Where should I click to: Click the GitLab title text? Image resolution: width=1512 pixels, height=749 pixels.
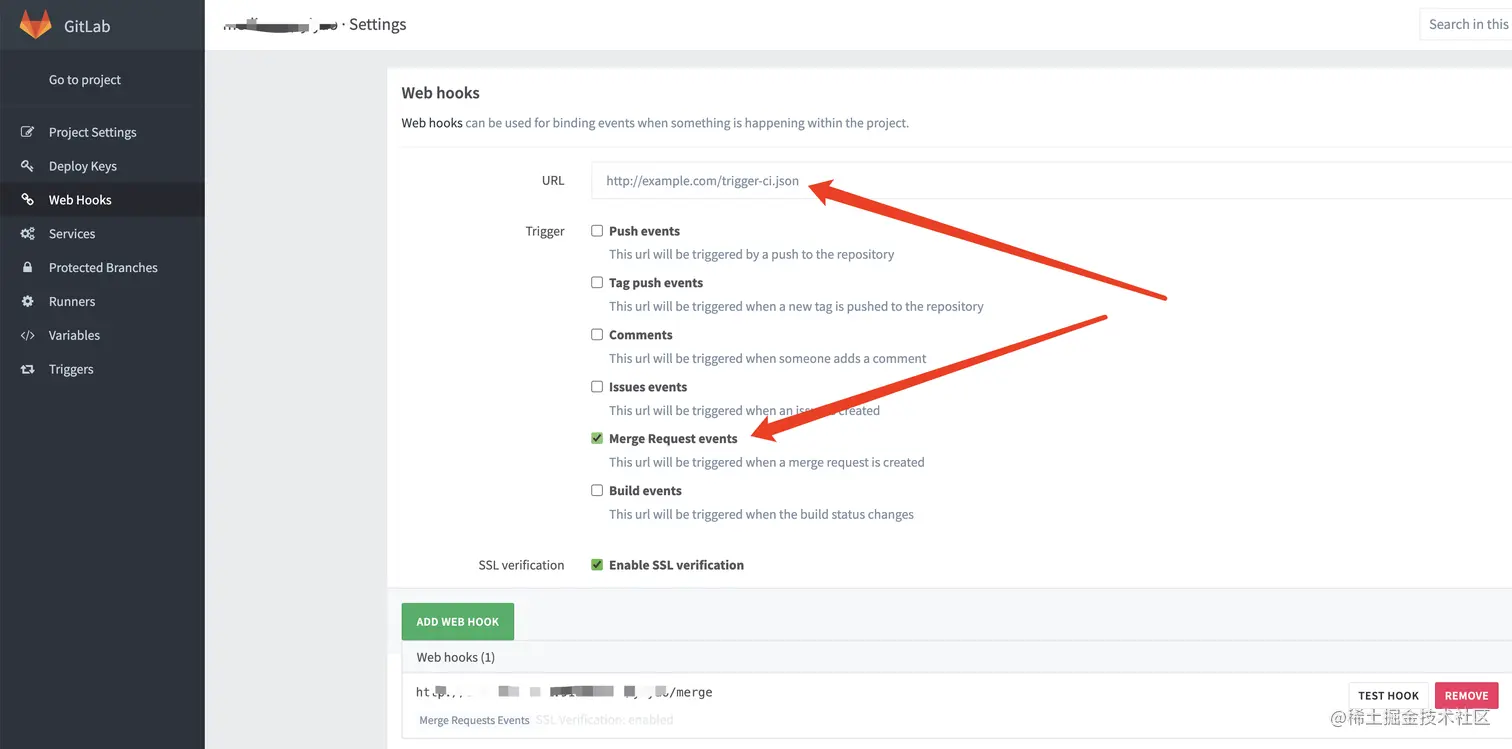click(87, 26)
